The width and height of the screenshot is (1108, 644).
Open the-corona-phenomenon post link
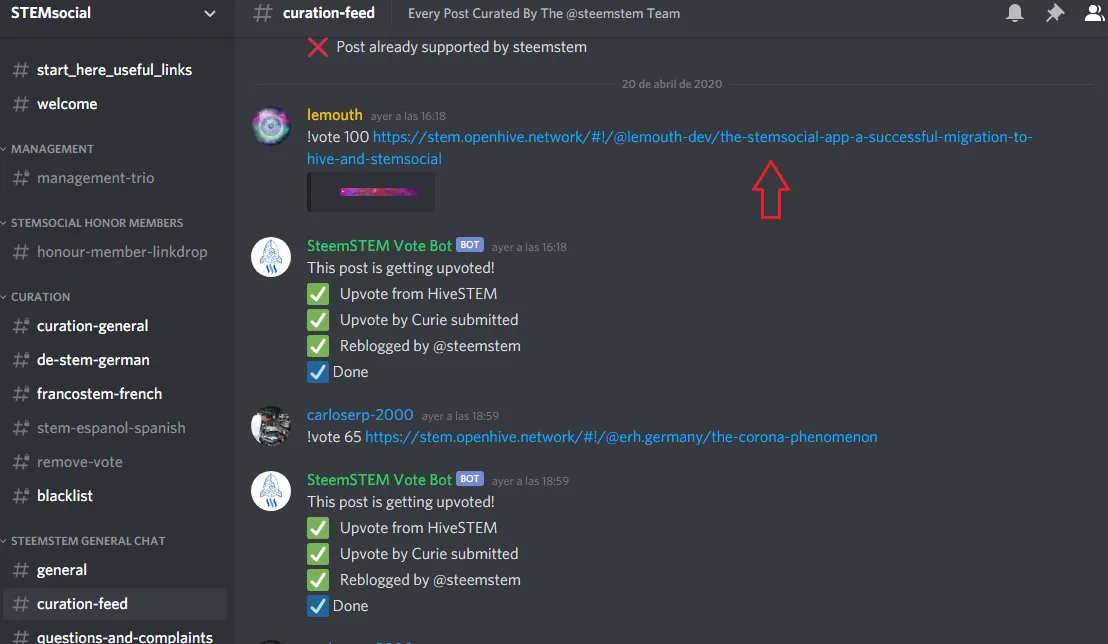[x=621, y=437]
